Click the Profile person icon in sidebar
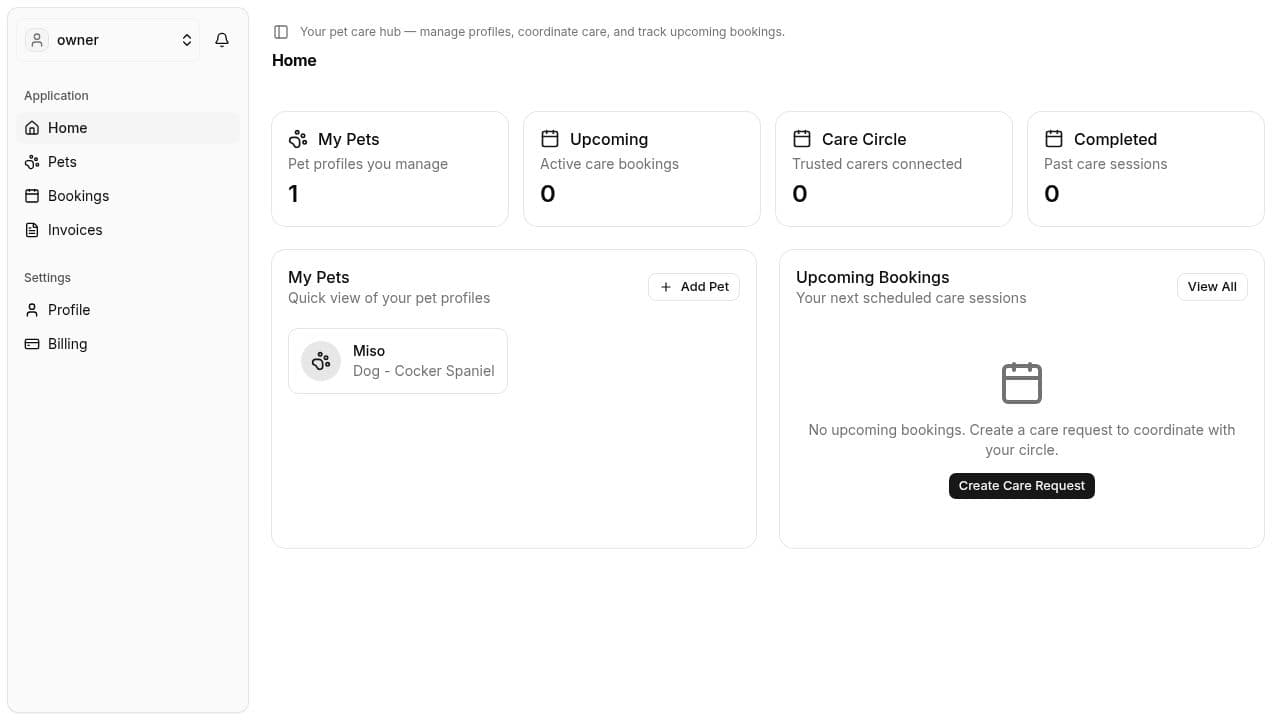 coord(32,310)
